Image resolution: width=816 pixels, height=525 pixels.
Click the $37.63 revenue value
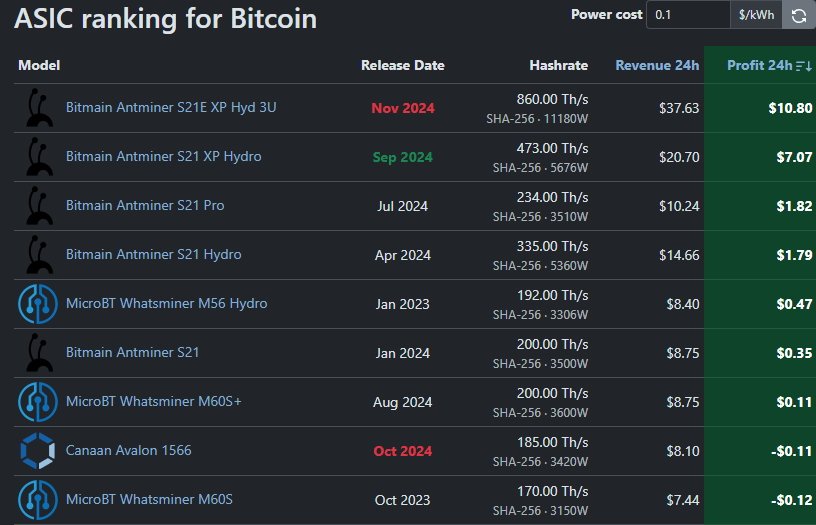(679, 108)
